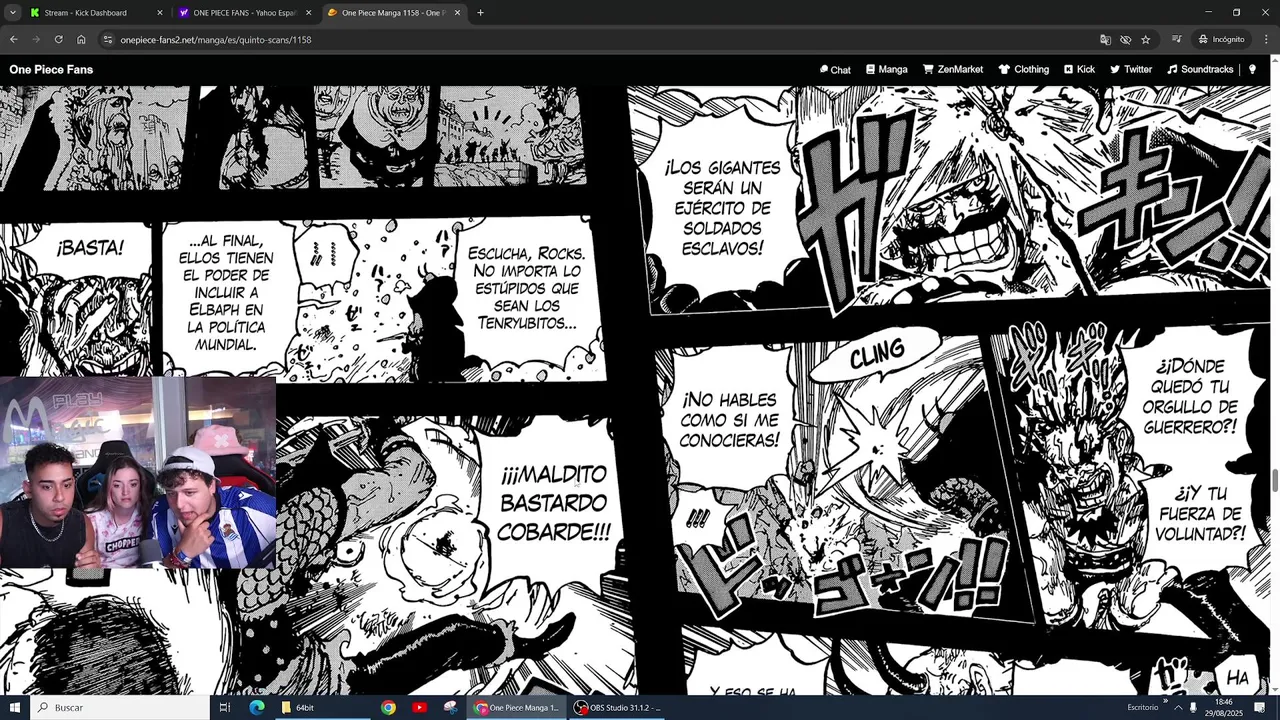The width and height of the screenshot is (1280, 720).
Task: Close the Stream - Kick Dashboard tab
Action: click(159, 13)
